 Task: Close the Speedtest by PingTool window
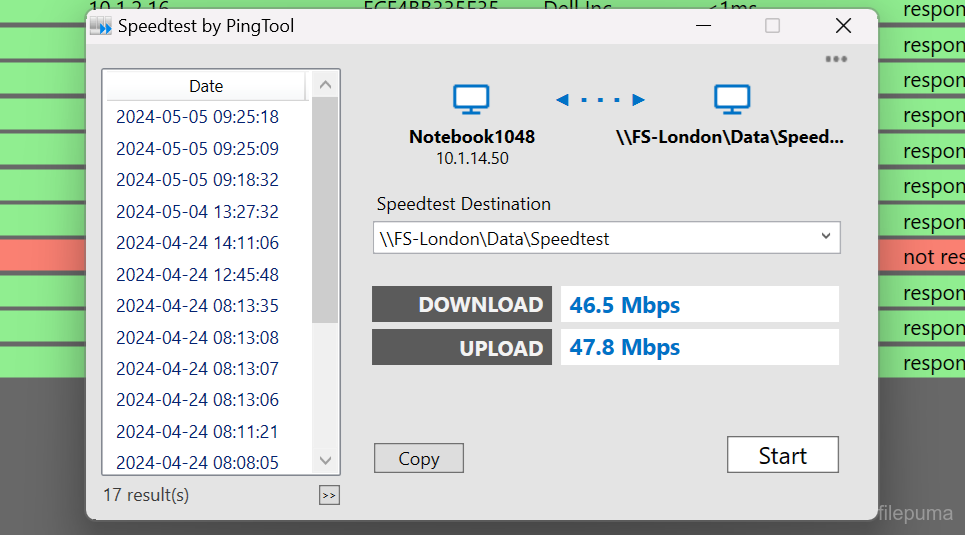click(843, 26)
